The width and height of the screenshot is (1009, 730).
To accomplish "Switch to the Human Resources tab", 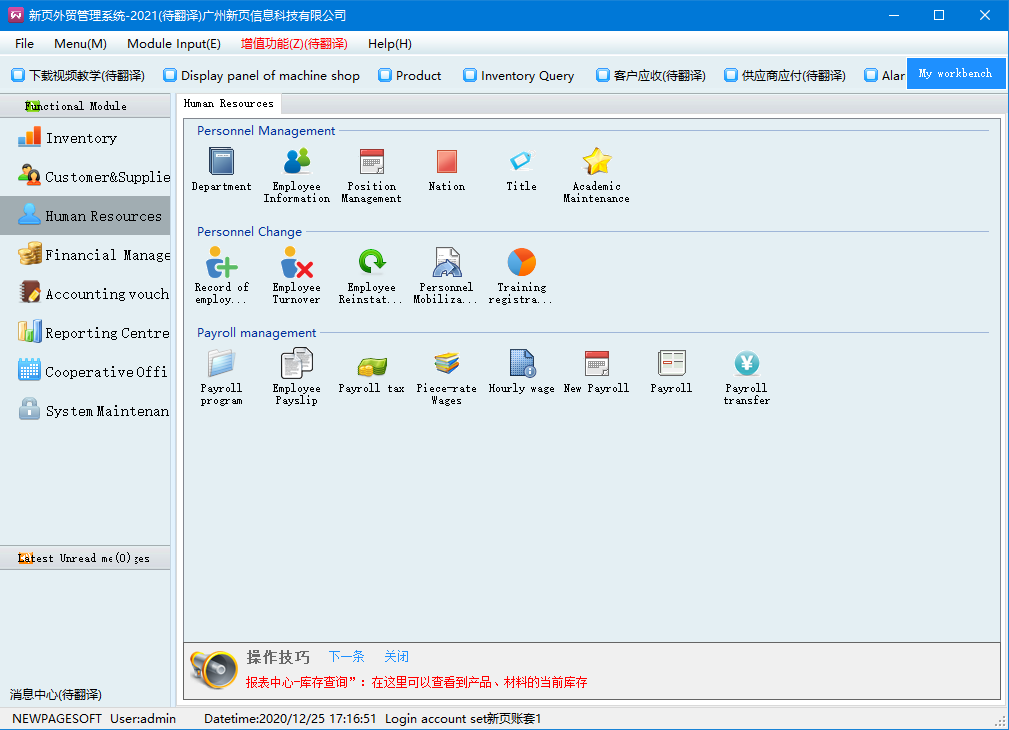I will point(229,104).
